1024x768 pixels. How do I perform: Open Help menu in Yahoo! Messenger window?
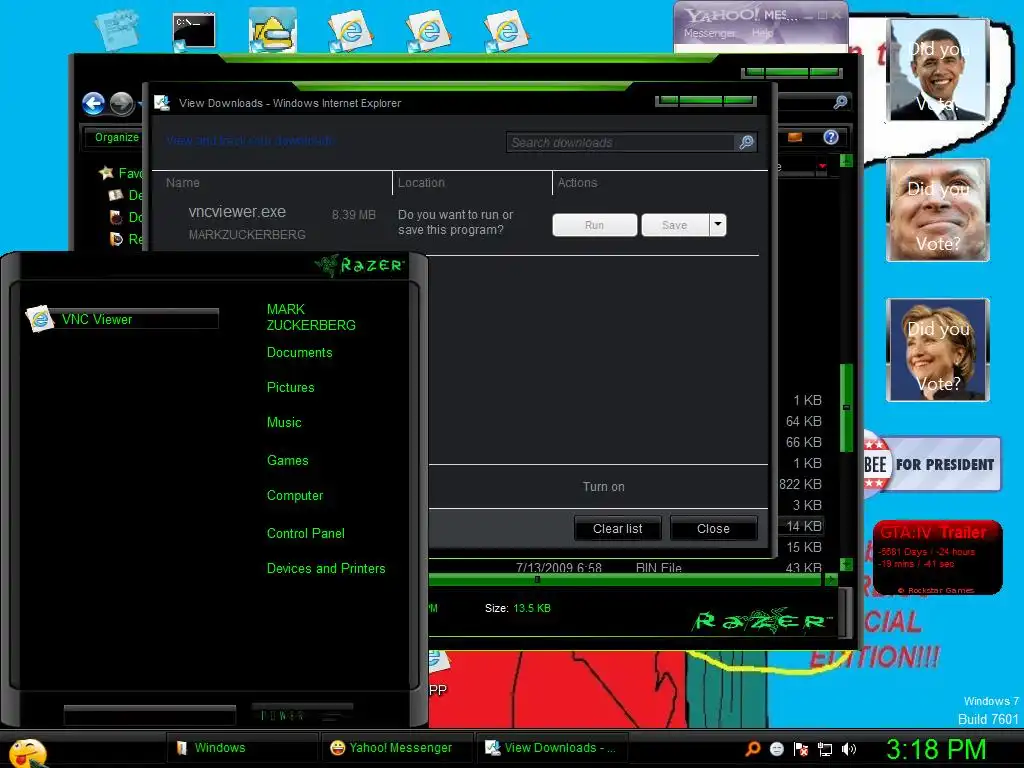[762, 33]
